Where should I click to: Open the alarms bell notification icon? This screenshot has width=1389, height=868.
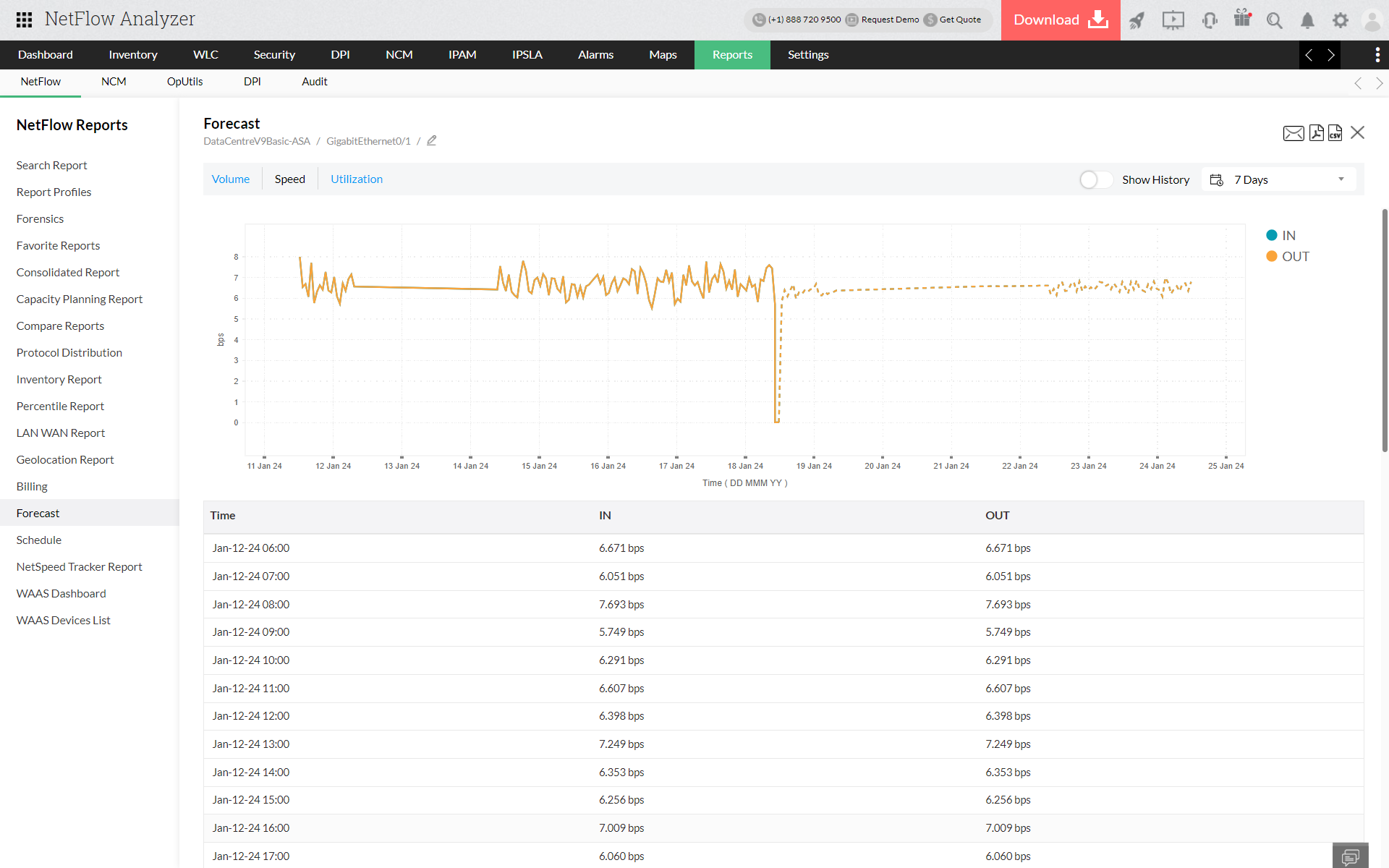[1307, 20]
